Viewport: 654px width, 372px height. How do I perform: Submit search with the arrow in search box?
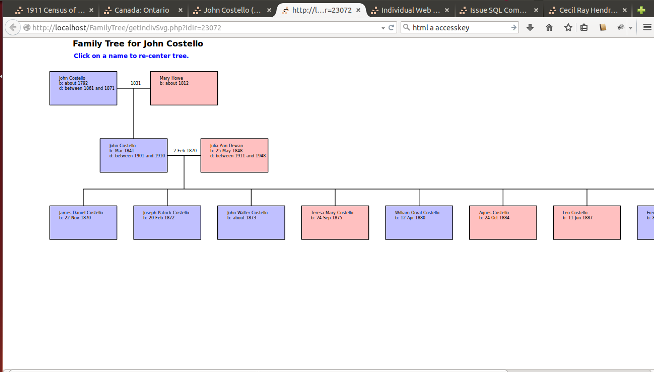(x=513, y=28)
